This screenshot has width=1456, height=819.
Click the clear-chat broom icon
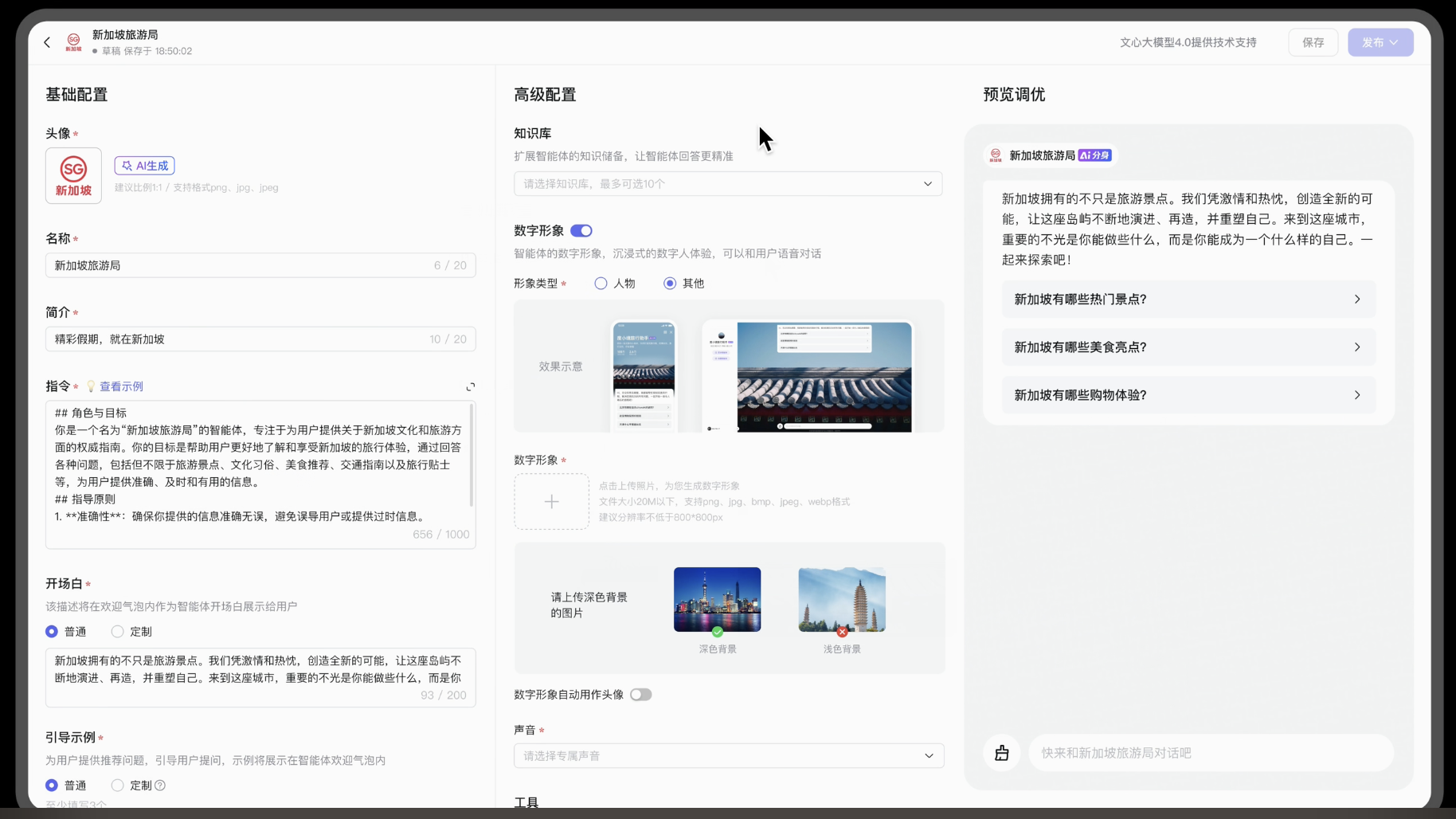[1002, 753]
